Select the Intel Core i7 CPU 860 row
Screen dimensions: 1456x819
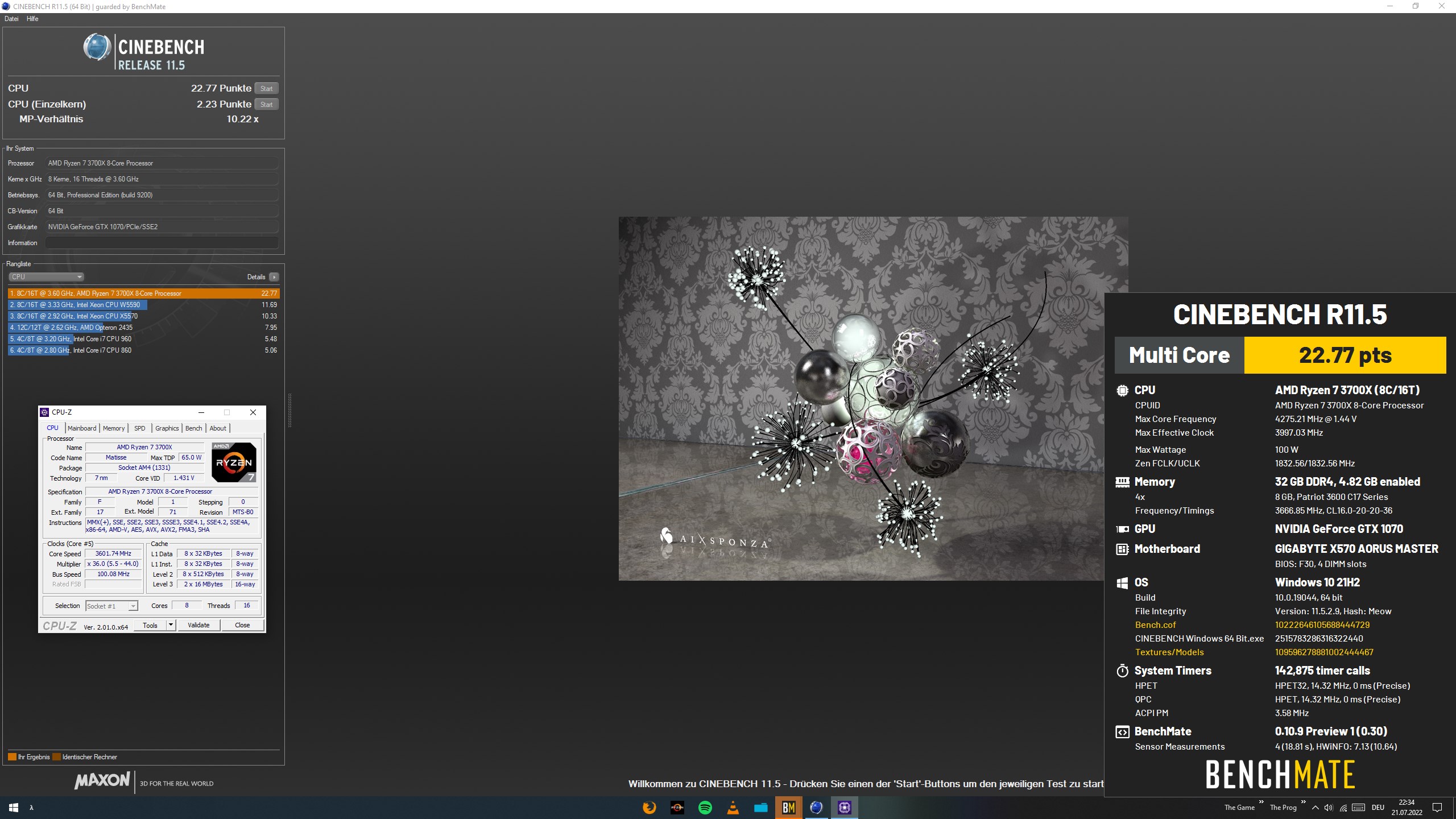pyautogui.click(x=143, y=350)
